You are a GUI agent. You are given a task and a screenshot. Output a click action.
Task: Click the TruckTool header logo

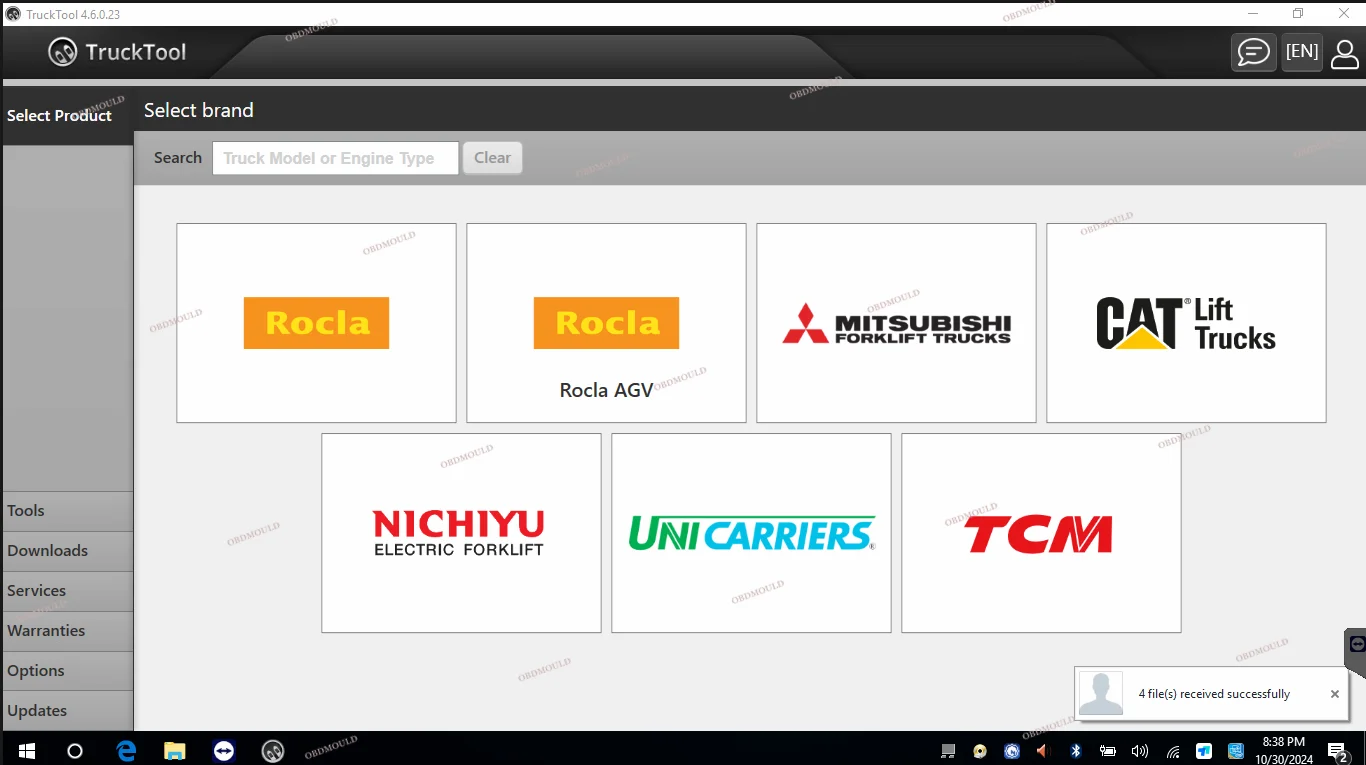[116, 51]
